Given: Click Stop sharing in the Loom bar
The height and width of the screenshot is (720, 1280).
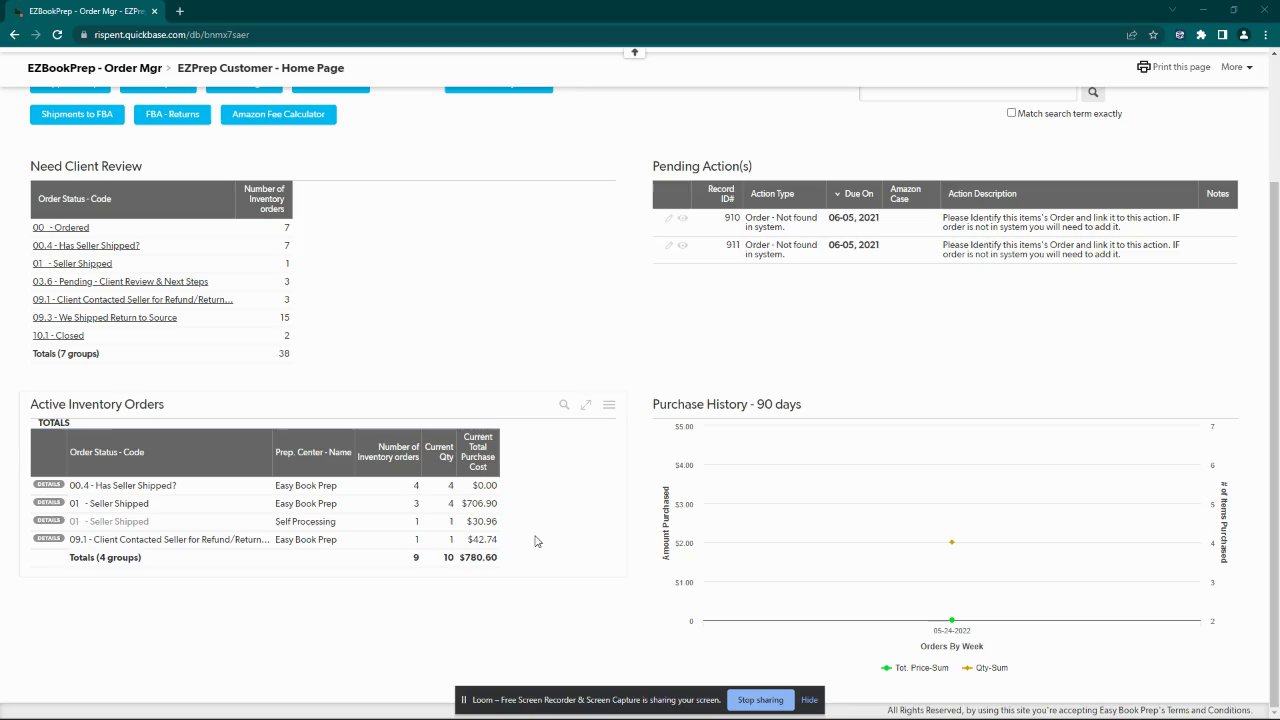Looking at the screenshot, I should (x=761, y=700).
